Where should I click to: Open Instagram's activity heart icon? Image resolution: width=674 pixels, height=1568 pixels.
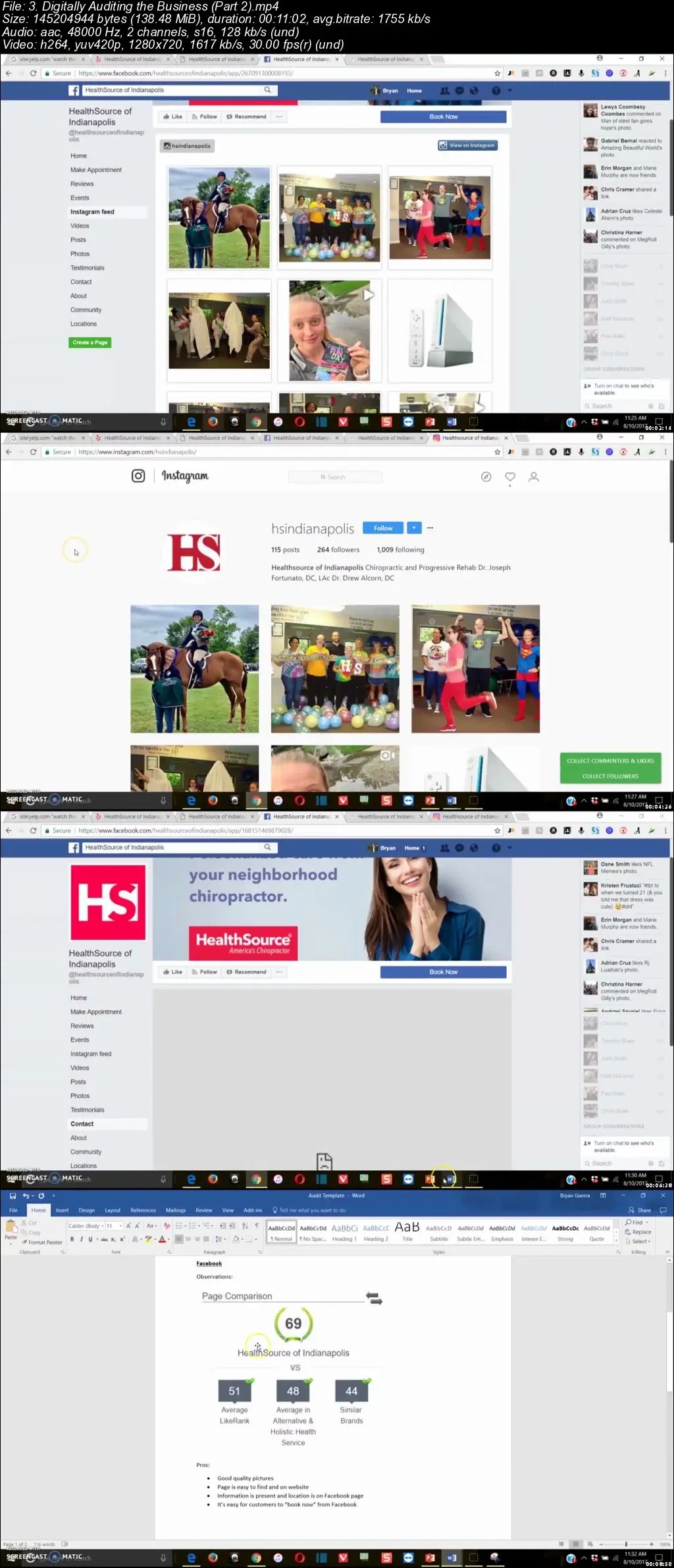tap(510, 477)
